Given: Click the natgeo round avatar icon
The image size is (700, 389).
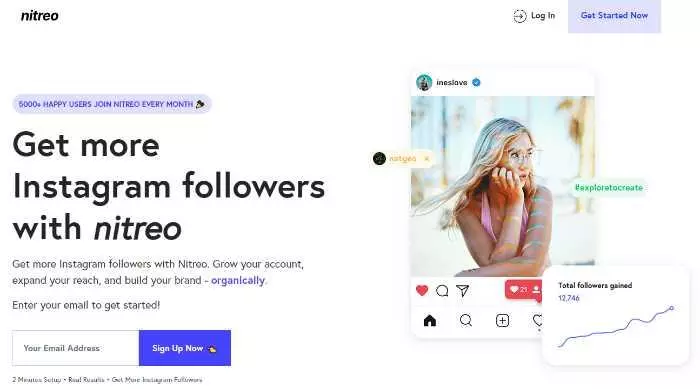Looking at the screenshot, I should point(379,159).
